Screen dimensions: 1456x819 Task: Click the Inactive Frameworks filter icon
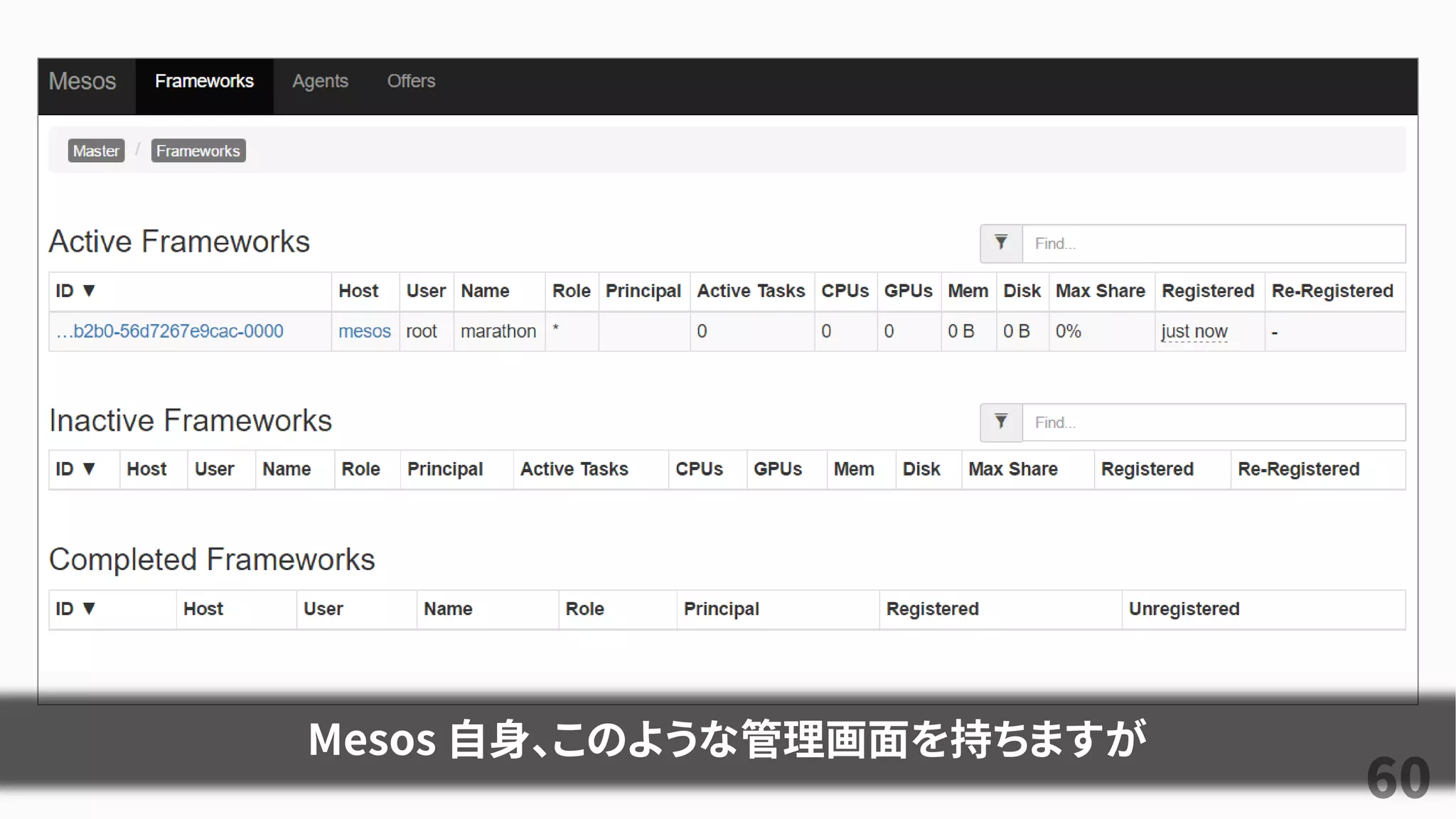pyautogui.click(x=1001, y=422)
